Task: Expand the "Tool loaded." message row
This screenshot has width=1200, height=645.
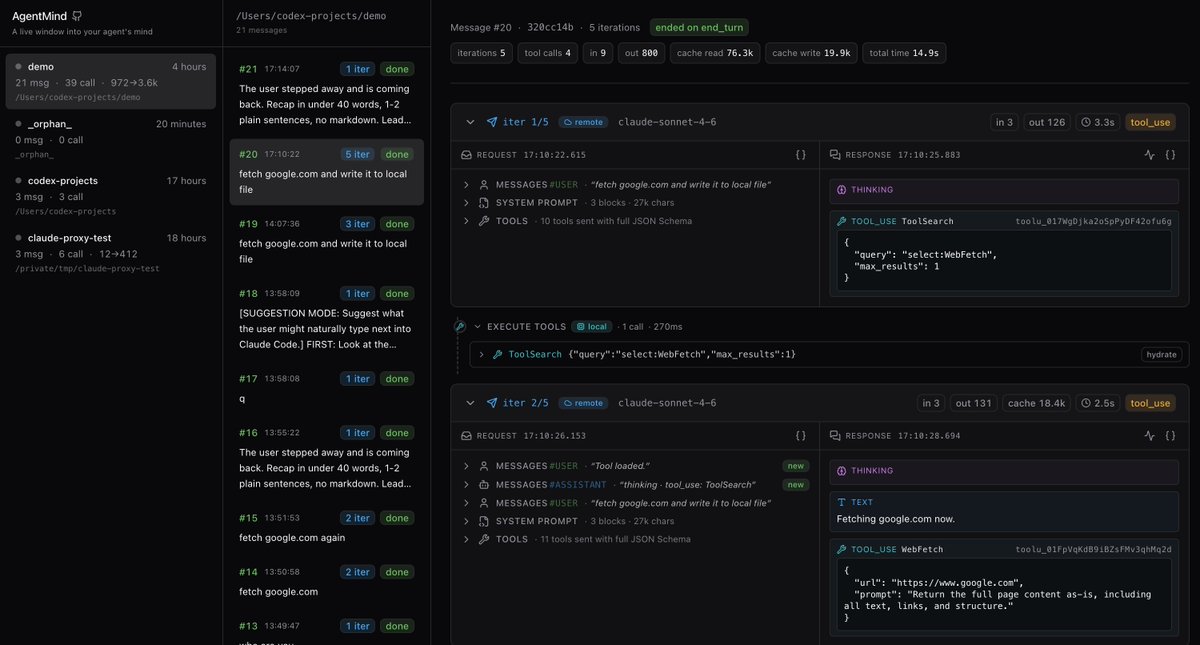Action: [466, 466]
